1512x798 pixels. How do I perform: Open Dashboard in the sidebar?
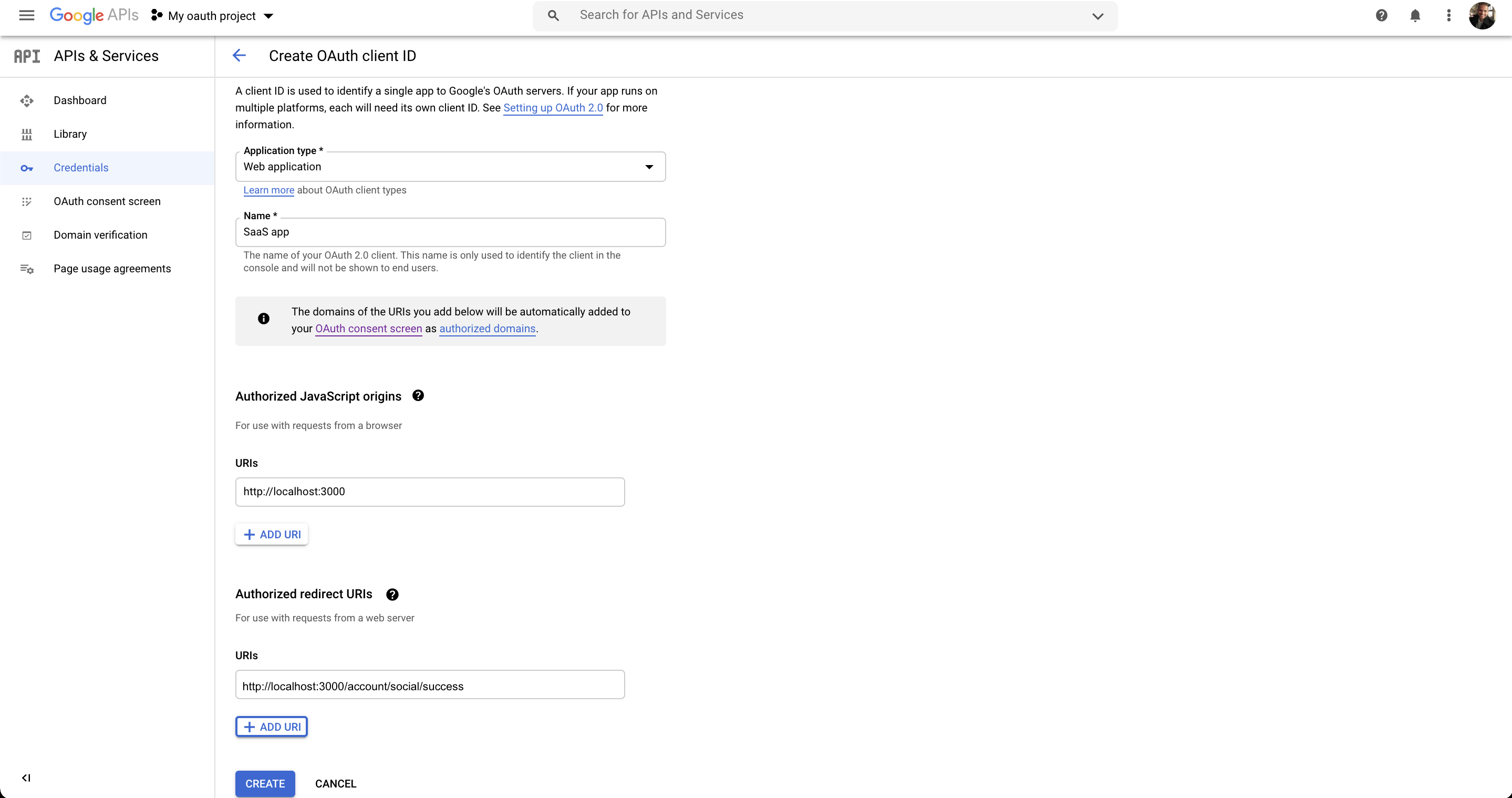coord(80,100)
